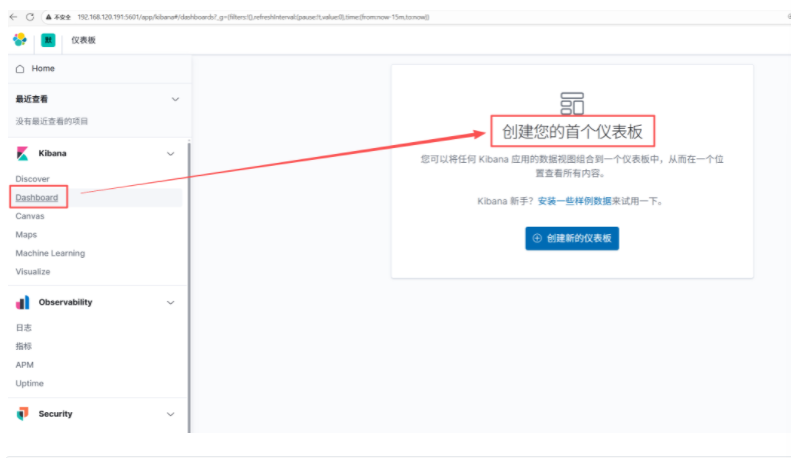Click the not-secure warning icon in address bar

click(48, 17)
